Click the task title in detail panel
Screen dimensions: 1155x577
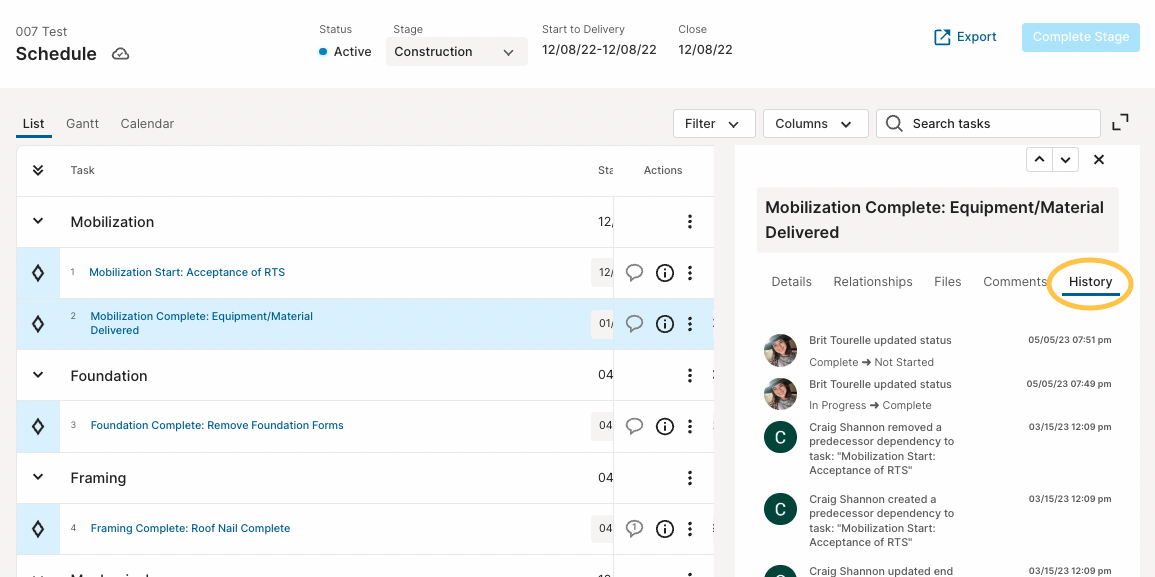[x=937, y=220]
